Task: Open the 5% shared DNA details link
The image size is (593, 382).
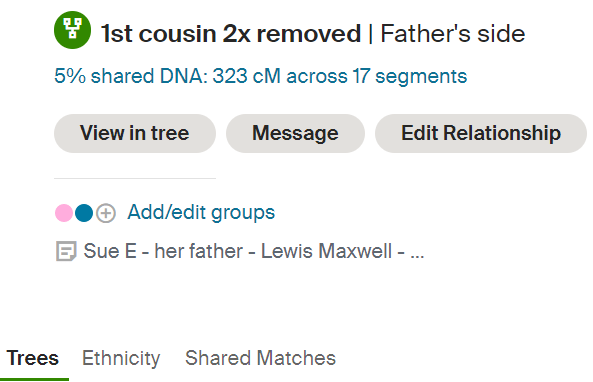Action: pos(261,76)
